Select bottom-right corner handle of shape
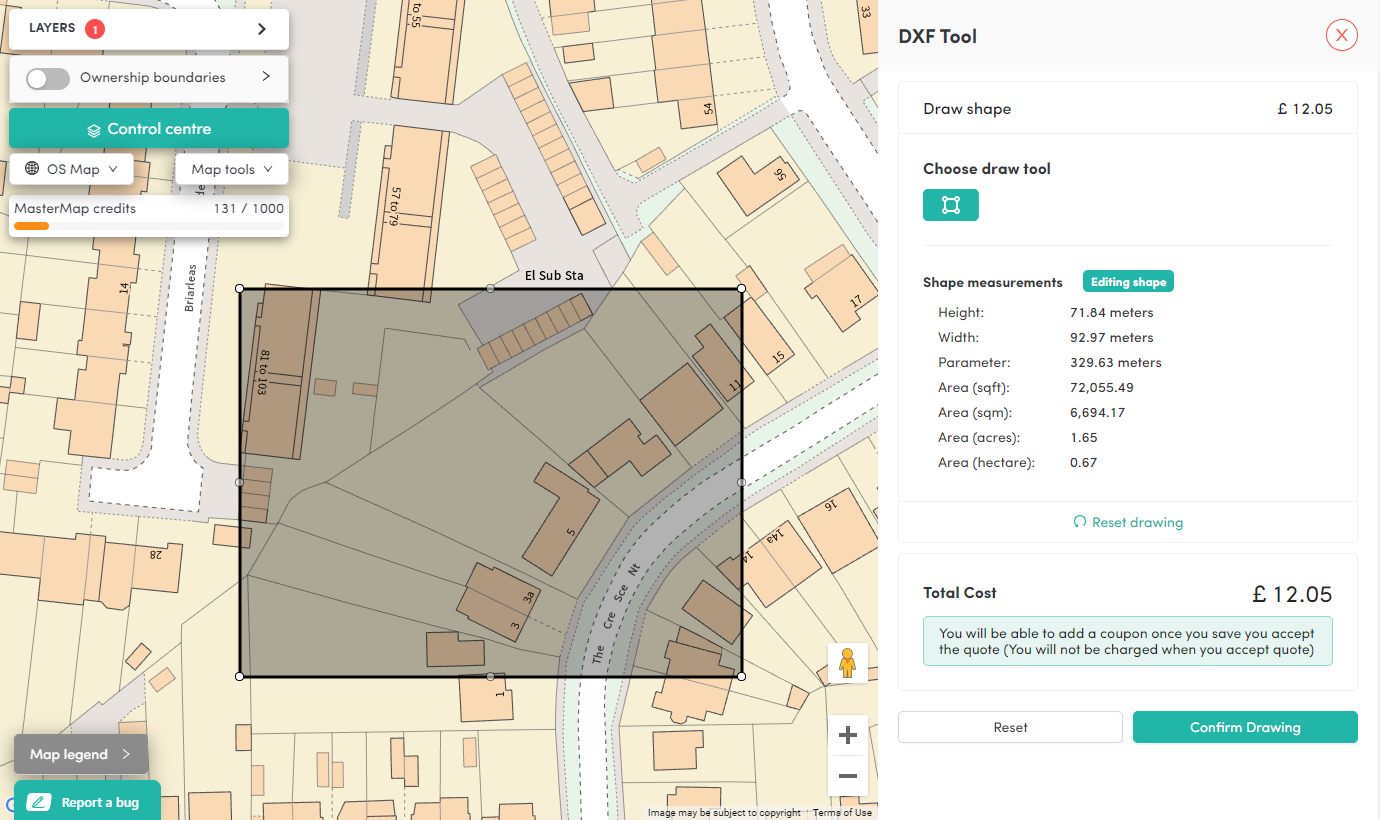The width and height of the screenshot is (1380, 820). [741, 677]
